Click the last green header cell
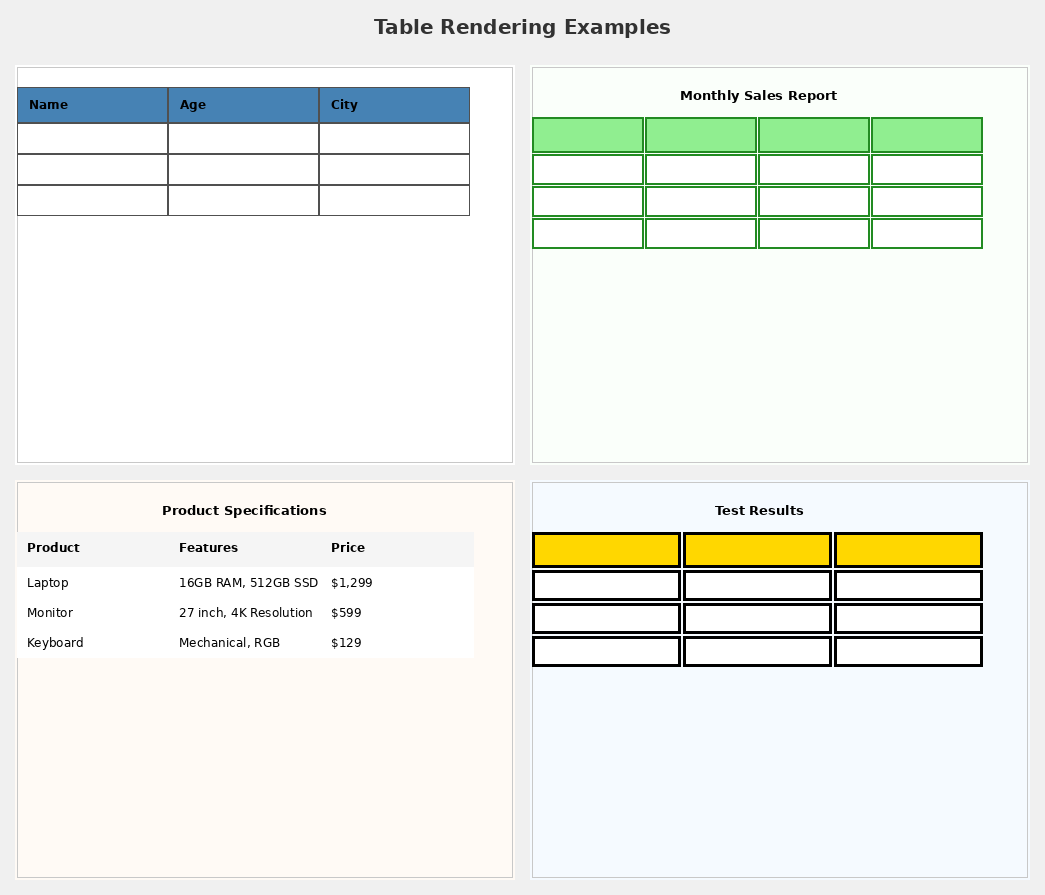This screenshot has height=895, width=1045. point(927,134)
